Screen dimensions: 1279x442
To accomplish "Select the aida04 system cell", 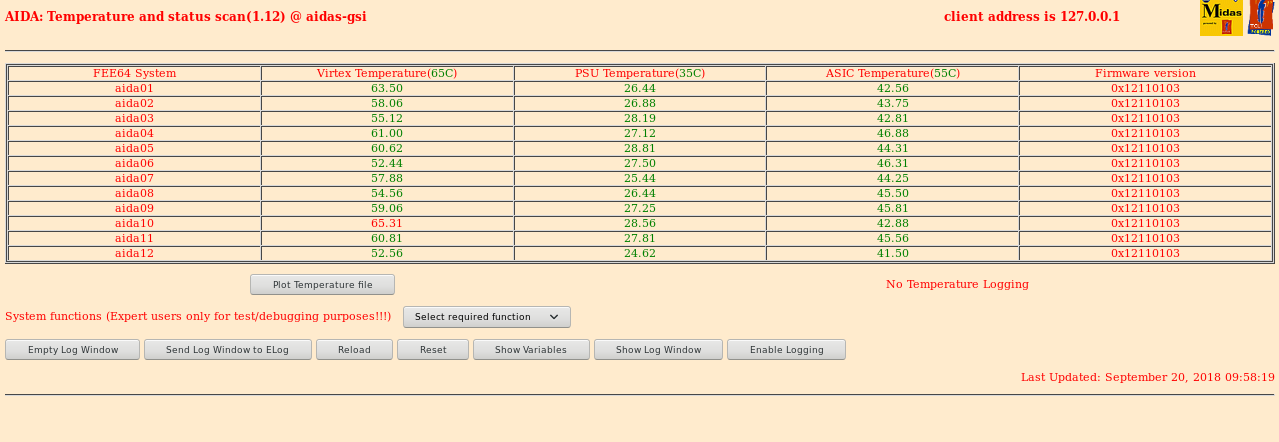I will click(134, 133).
